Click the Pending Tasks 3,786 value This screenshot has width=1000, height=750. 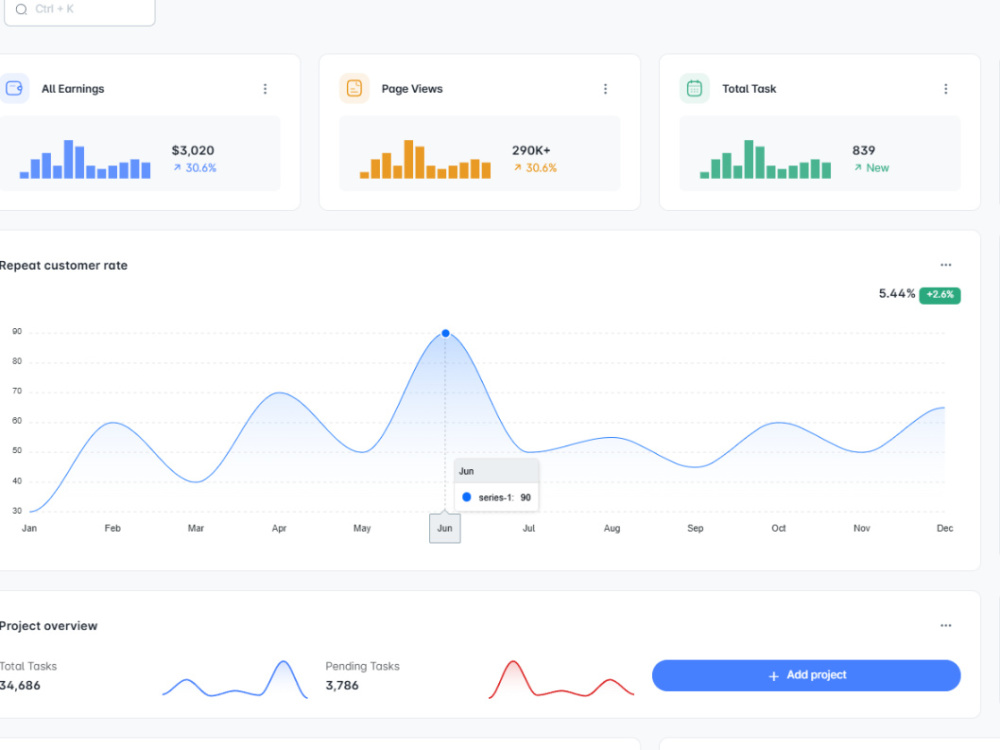342,686
